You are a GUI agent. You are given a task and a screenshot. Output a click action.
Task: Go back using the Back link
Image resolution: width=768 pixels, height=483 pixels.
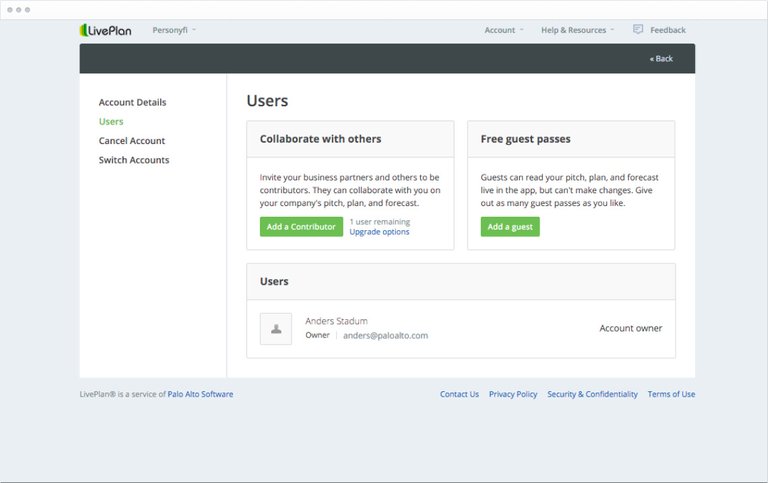tap(661, 59)
